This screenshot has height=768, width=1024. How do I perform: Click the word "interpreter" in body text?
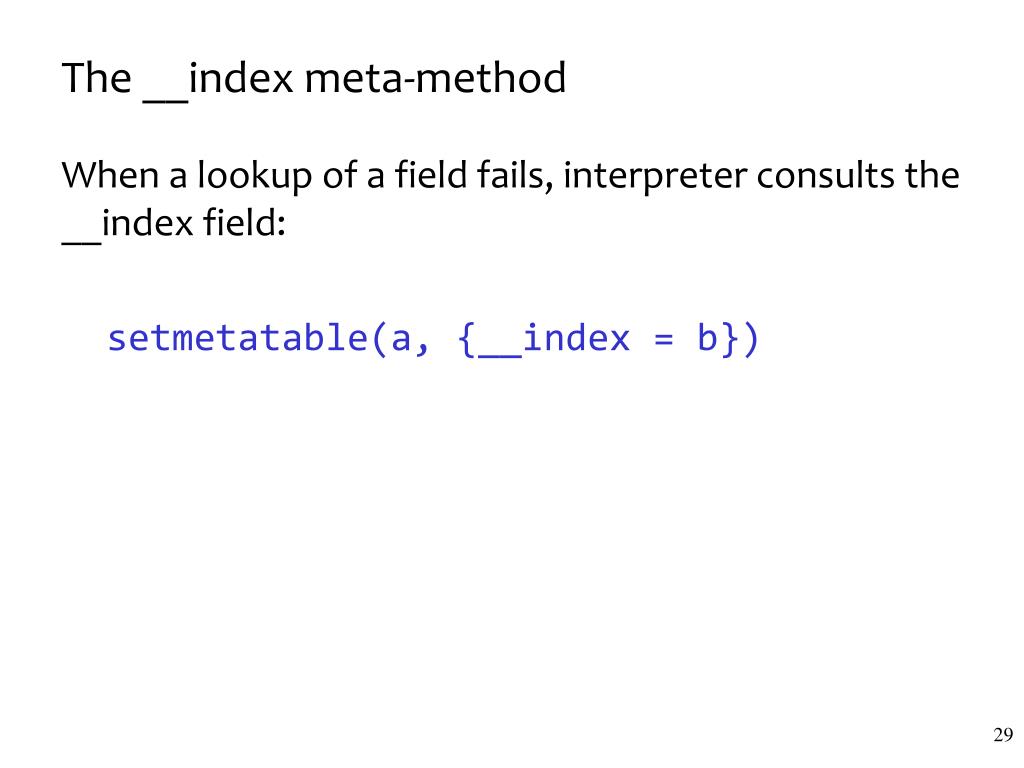[x=654, y=178]
